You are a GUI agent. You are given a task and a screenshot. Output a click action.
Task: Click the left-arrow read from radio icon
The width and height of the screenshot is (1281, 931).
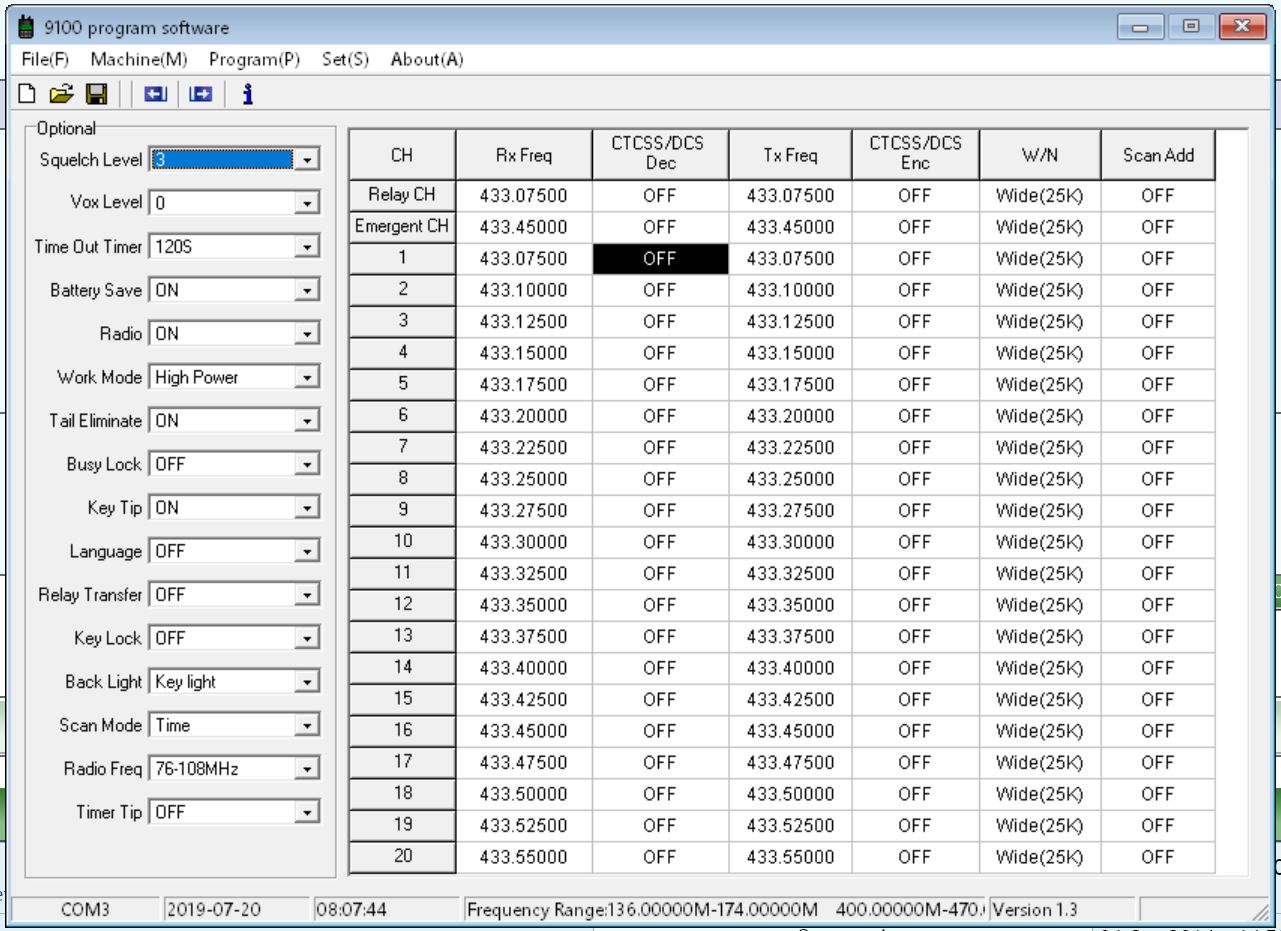(x=156, y=94)
